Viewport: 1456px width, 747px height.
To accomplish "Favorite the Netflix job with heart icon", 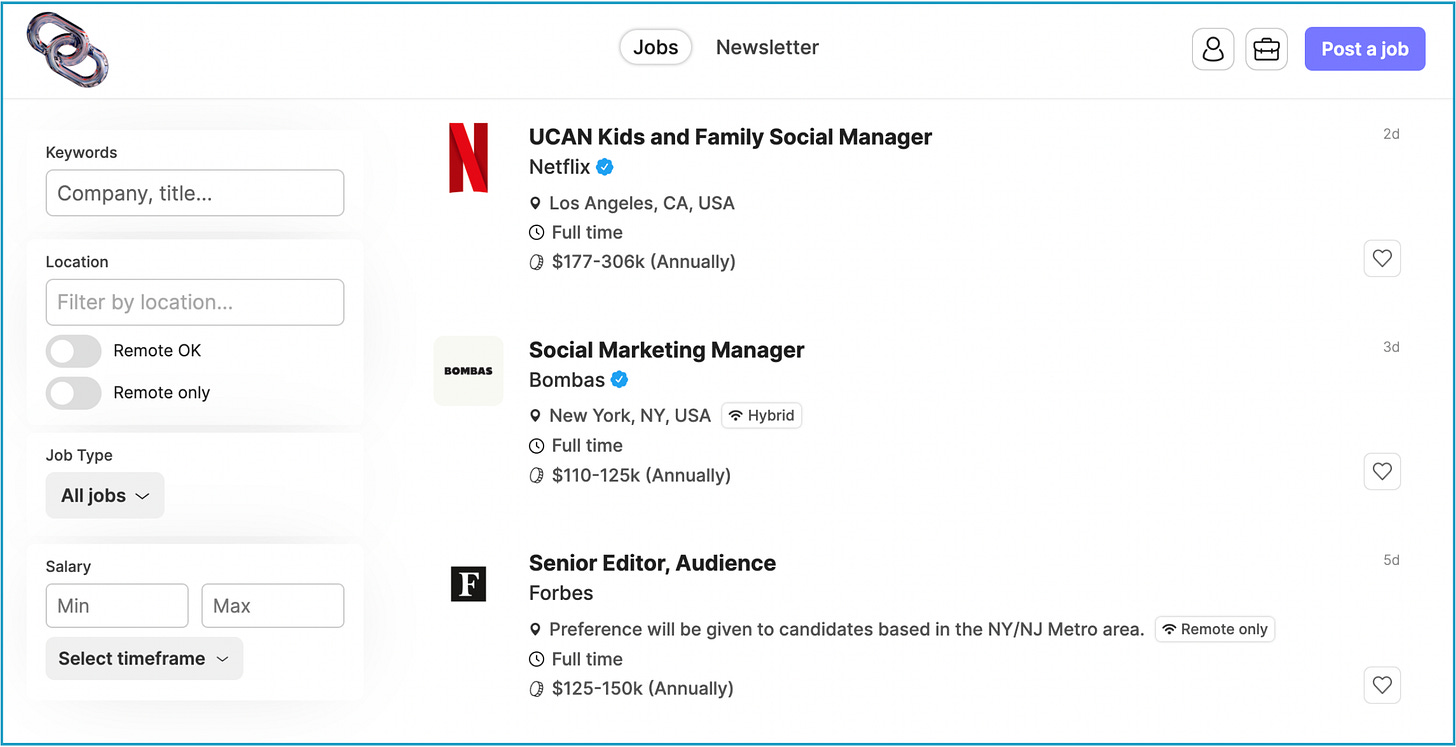I will (1382, 258).
